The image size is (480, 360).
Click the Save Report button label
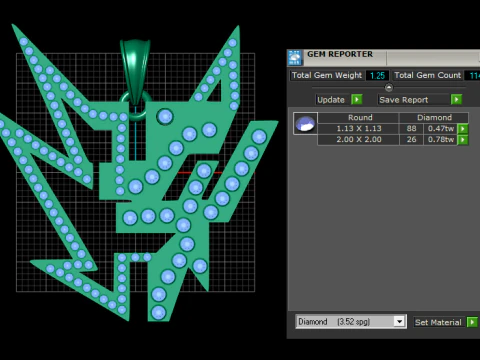click(x=403, y=100)
